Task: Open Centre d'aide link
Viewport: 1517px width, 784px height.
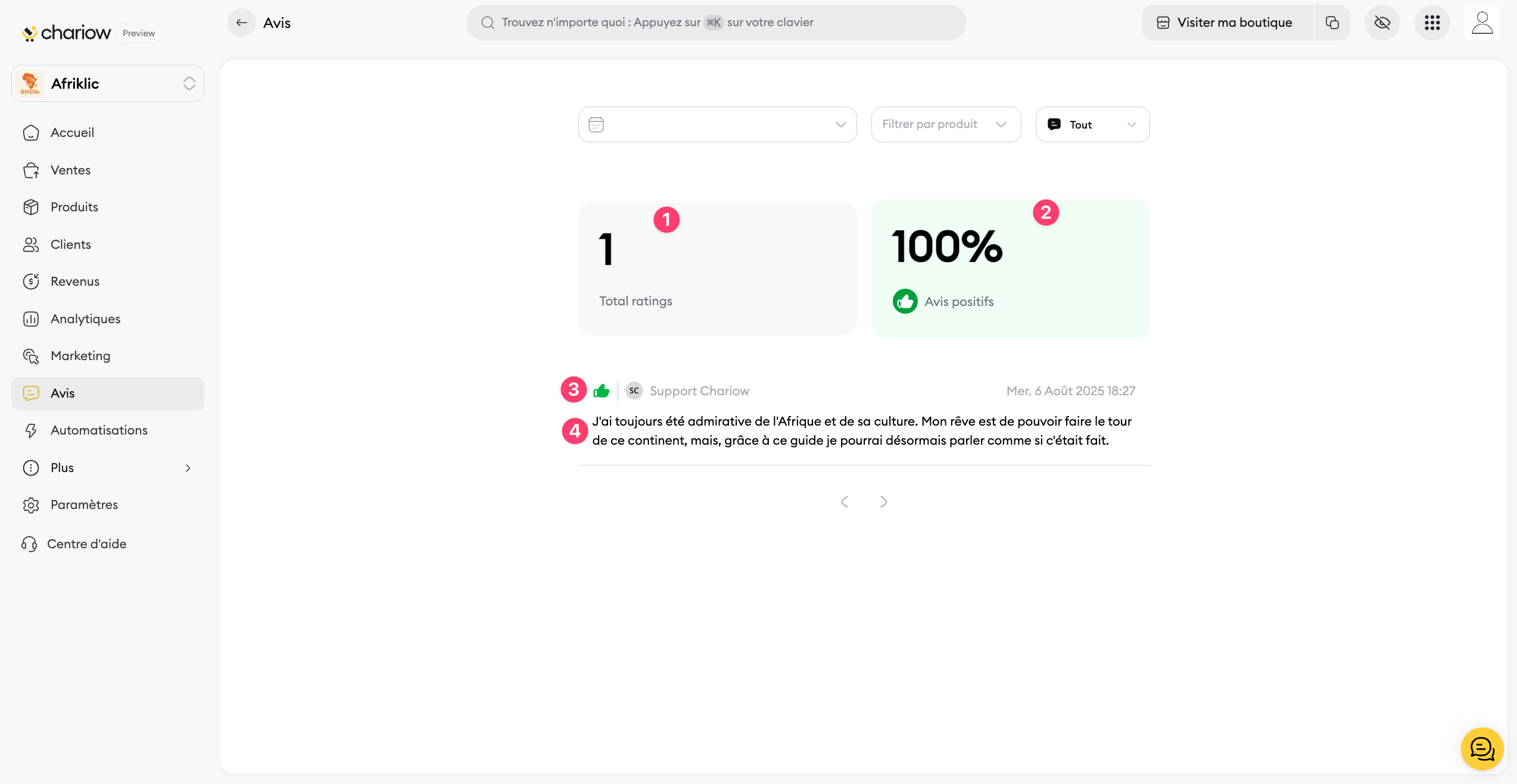Action: pos(86,544)
